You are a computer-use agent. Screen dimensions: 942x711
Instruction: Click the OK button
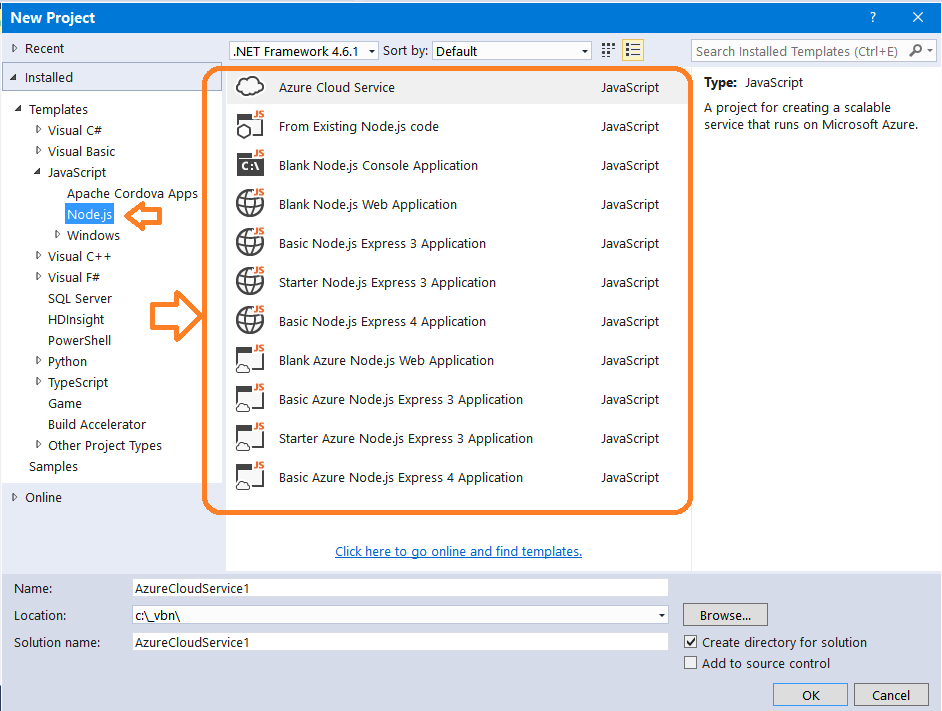click(x=810, y=695)
